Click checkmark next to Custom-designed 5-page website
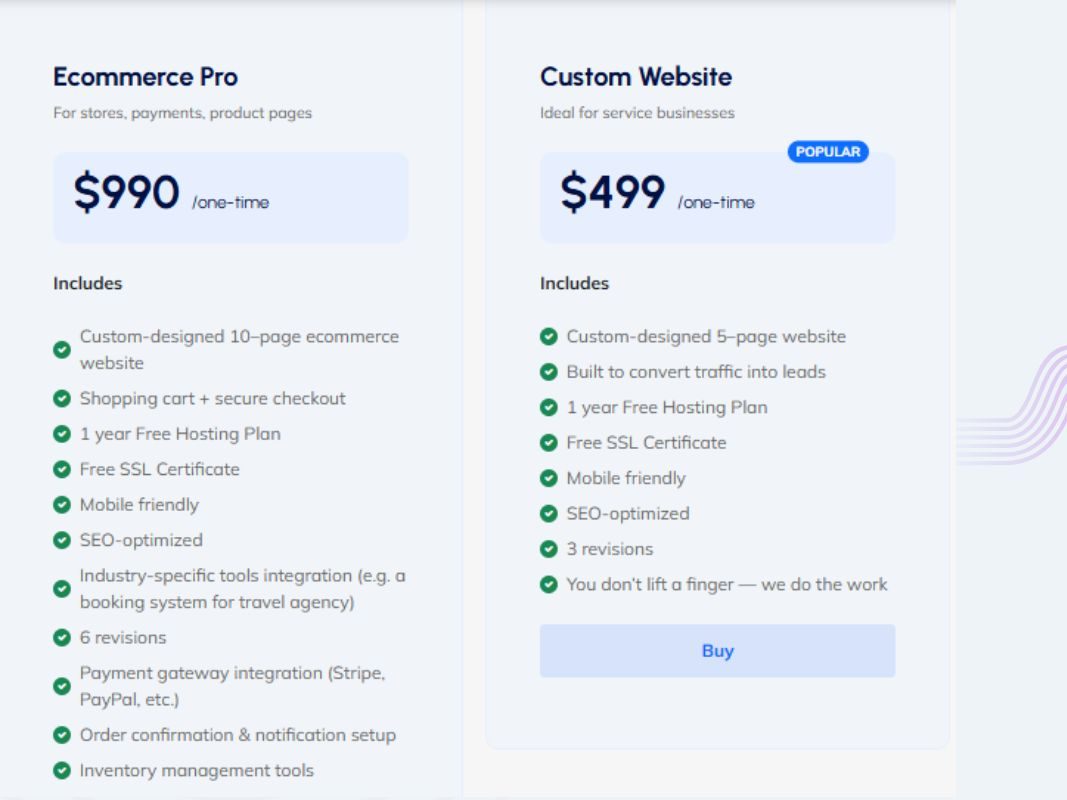Viewport: 1067px width, 800px height. (548, 337)
